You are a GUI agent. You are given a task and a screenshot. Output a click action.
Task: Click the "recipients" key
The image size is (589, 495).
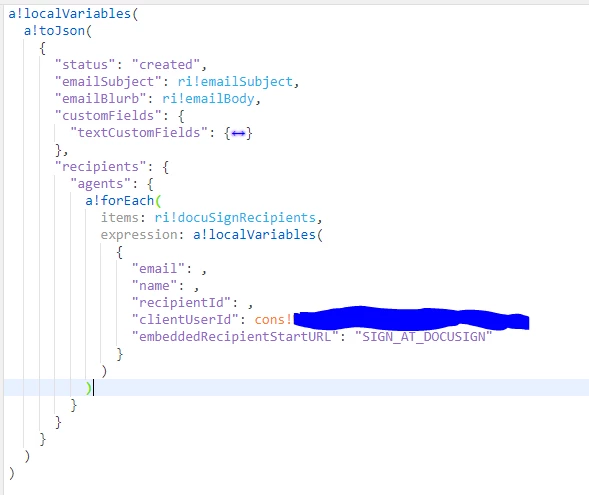[x=100, y=166]
